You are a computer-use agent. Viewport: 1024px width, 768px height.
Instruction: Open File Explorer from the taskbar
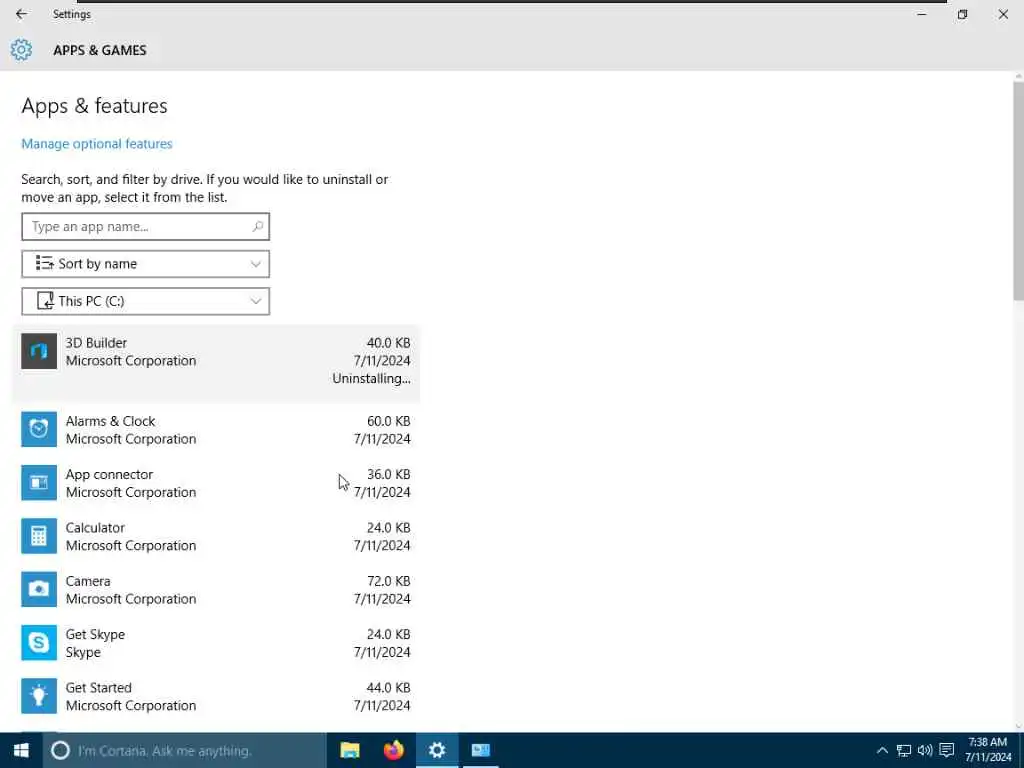tap(350, 750)
